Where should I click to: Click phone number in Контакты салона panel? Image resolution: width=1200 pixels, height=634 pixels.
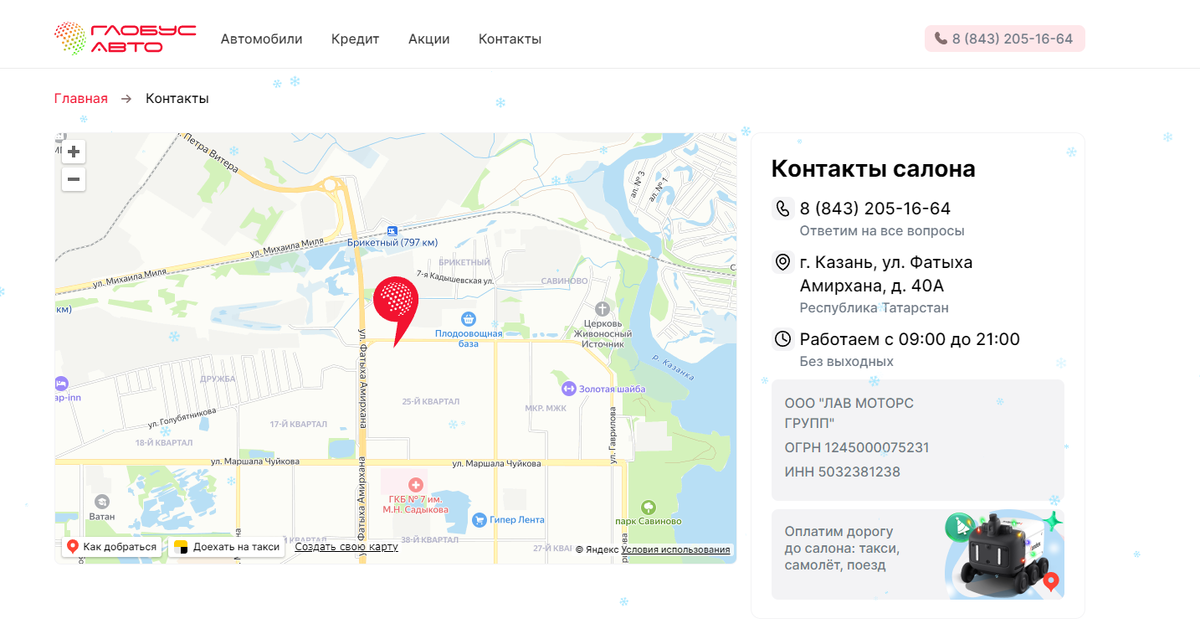(x=875, y=209)
